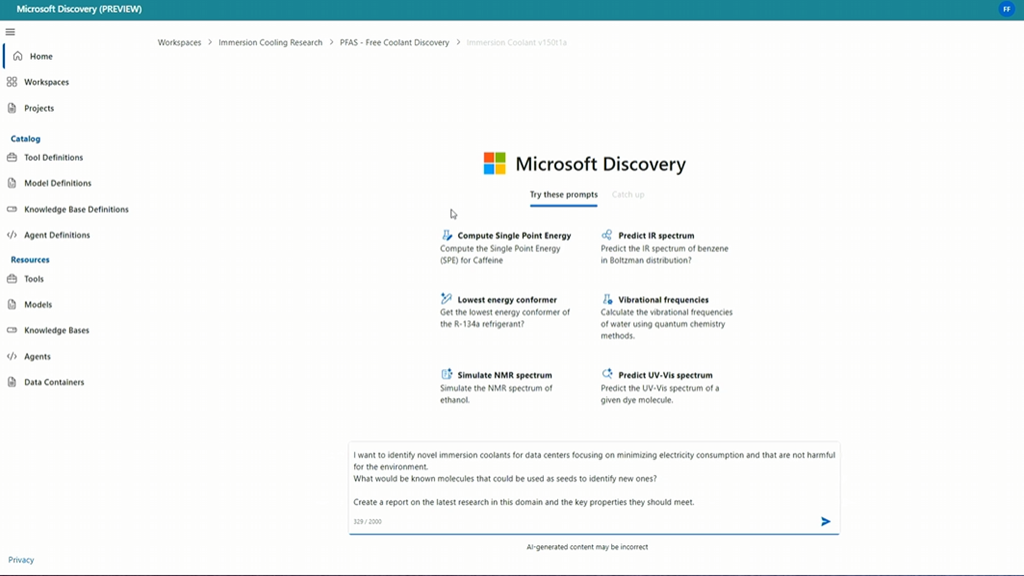This screenshot has width=1024, height=576.
Task: Navigate to Immersion Cooling Research breadcrumb
Action: pyautogui.click(x=271, y=43)
